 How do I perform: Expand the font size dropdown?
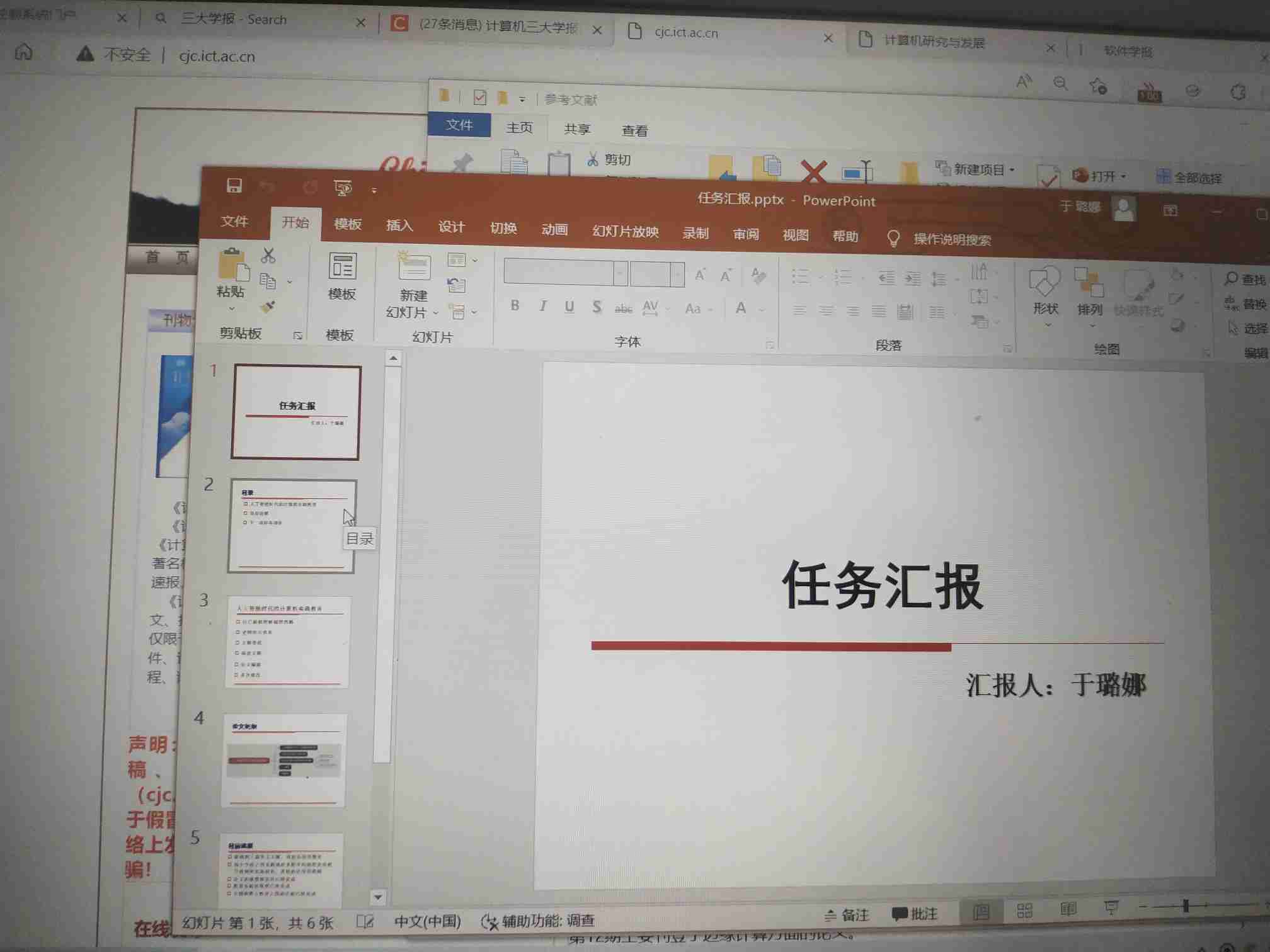(x=677, y=275)
